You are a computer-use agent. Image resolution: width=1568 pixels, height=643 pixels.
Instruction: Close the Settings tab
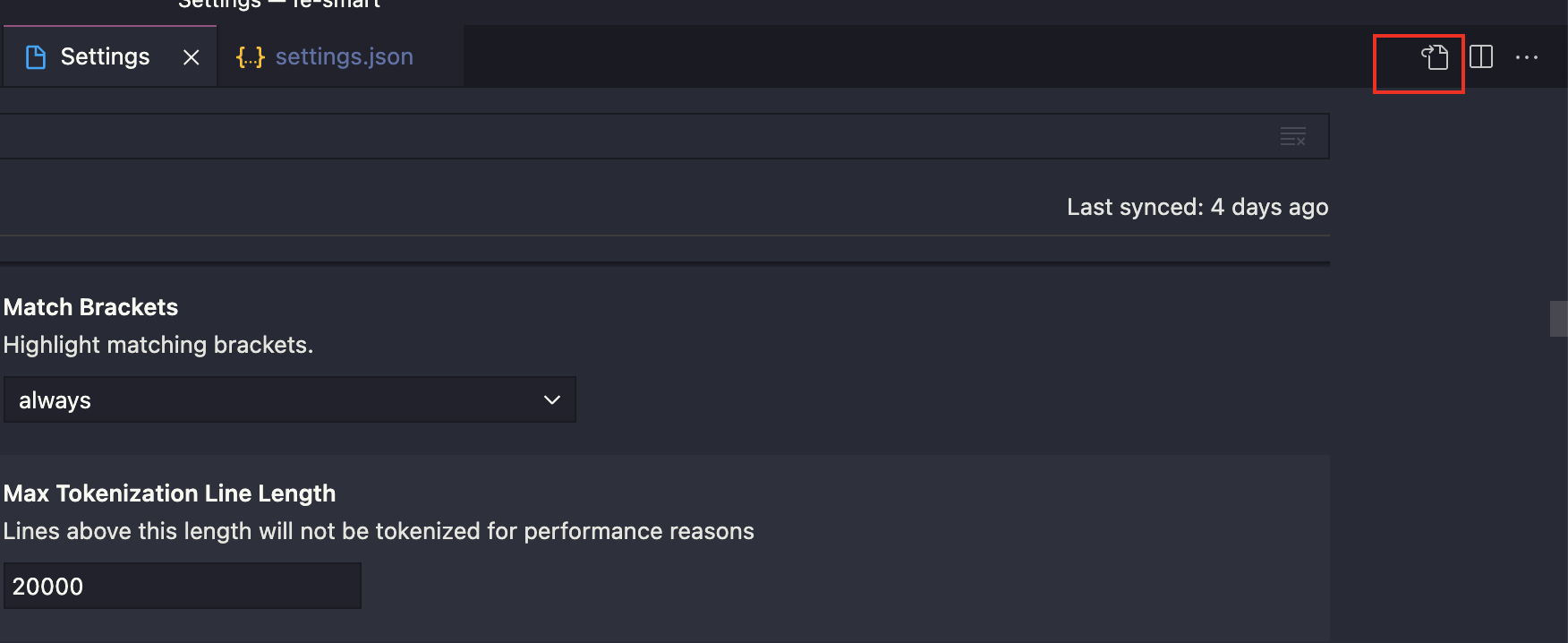pos(191,57)
